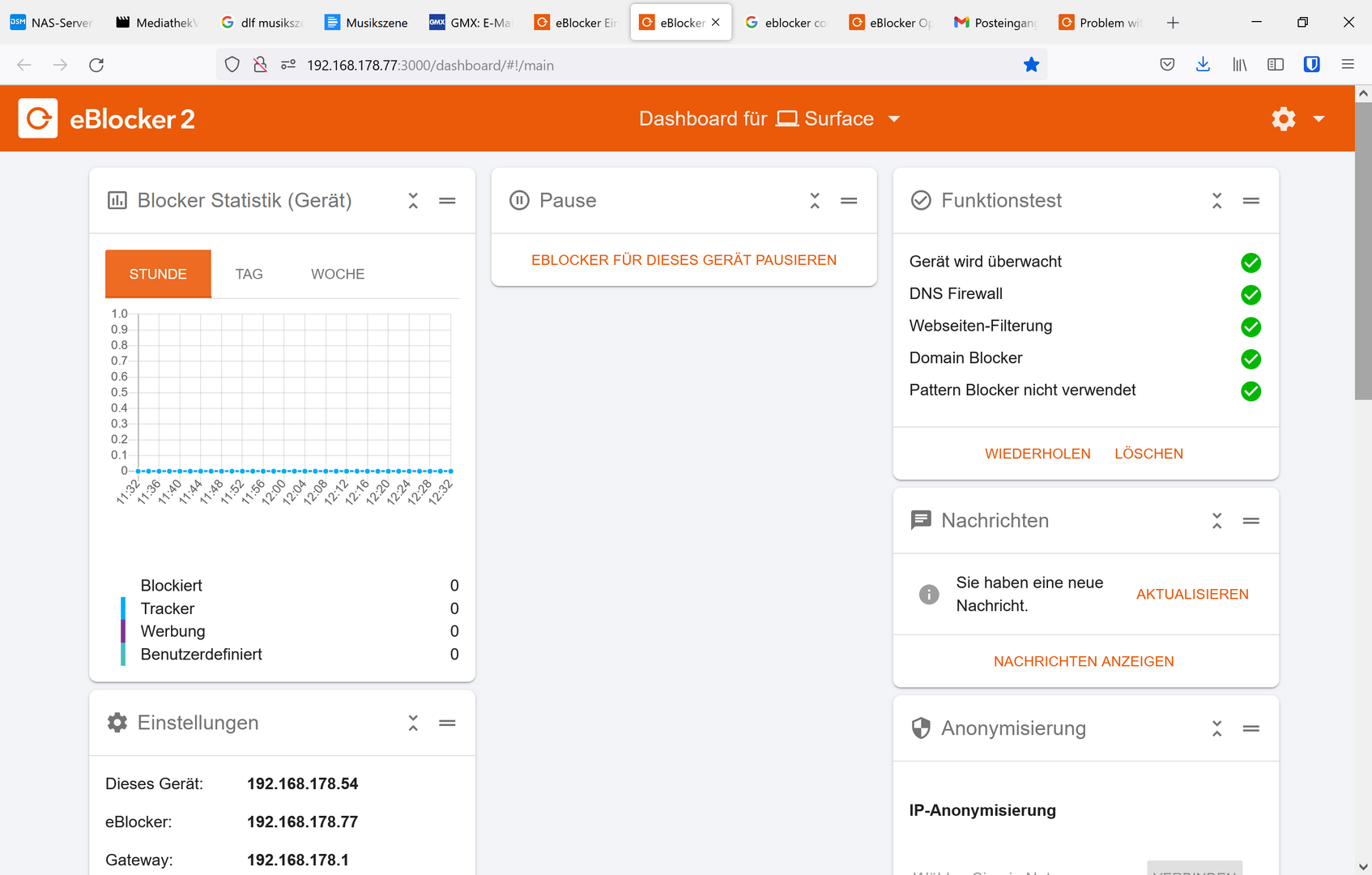Click the Anonymisierung shield icon
Image resolution: width=1372 pixels, height=875 pixels.
coord(921,728)
